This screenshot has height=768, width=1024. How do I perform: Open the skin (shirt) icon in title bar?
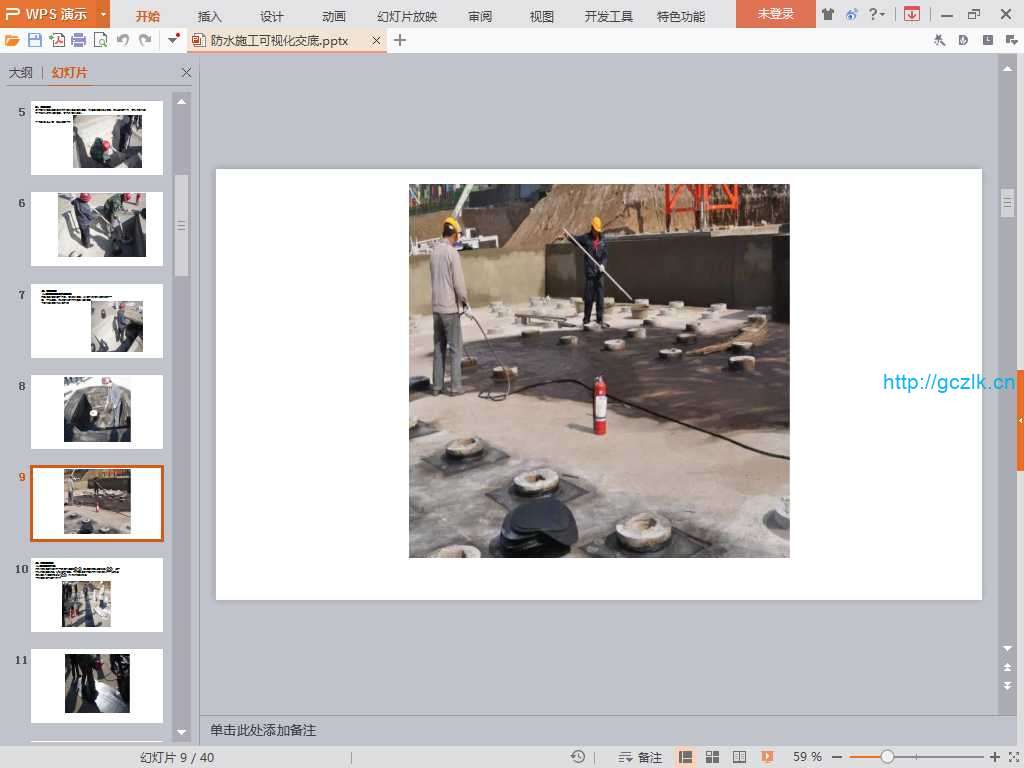pyautogui.click(x=828, y=14)
